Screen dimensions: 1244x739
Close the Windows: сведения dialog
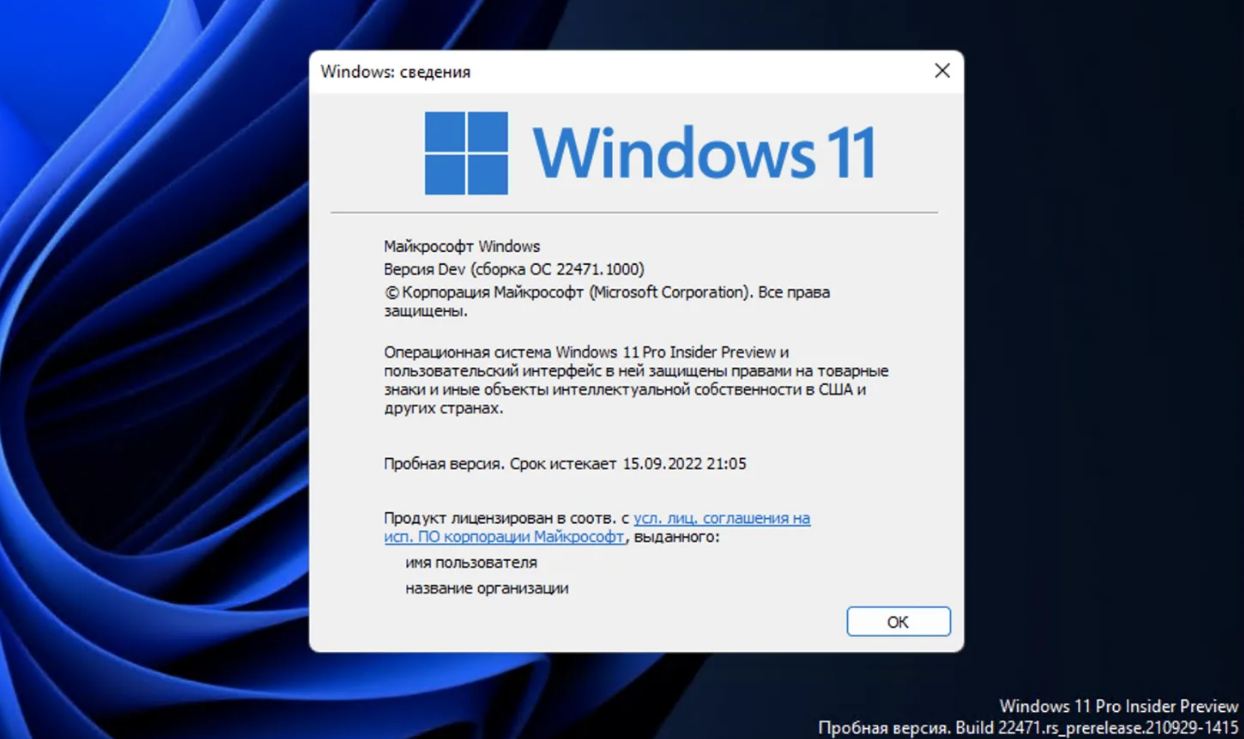(941, 71)
